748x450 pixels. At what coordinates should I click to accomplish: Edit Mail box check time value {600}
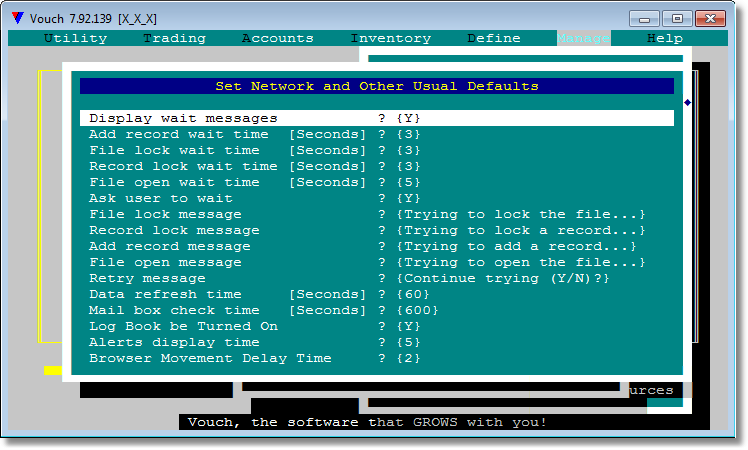pyautogui.click(x=417, y=310)
